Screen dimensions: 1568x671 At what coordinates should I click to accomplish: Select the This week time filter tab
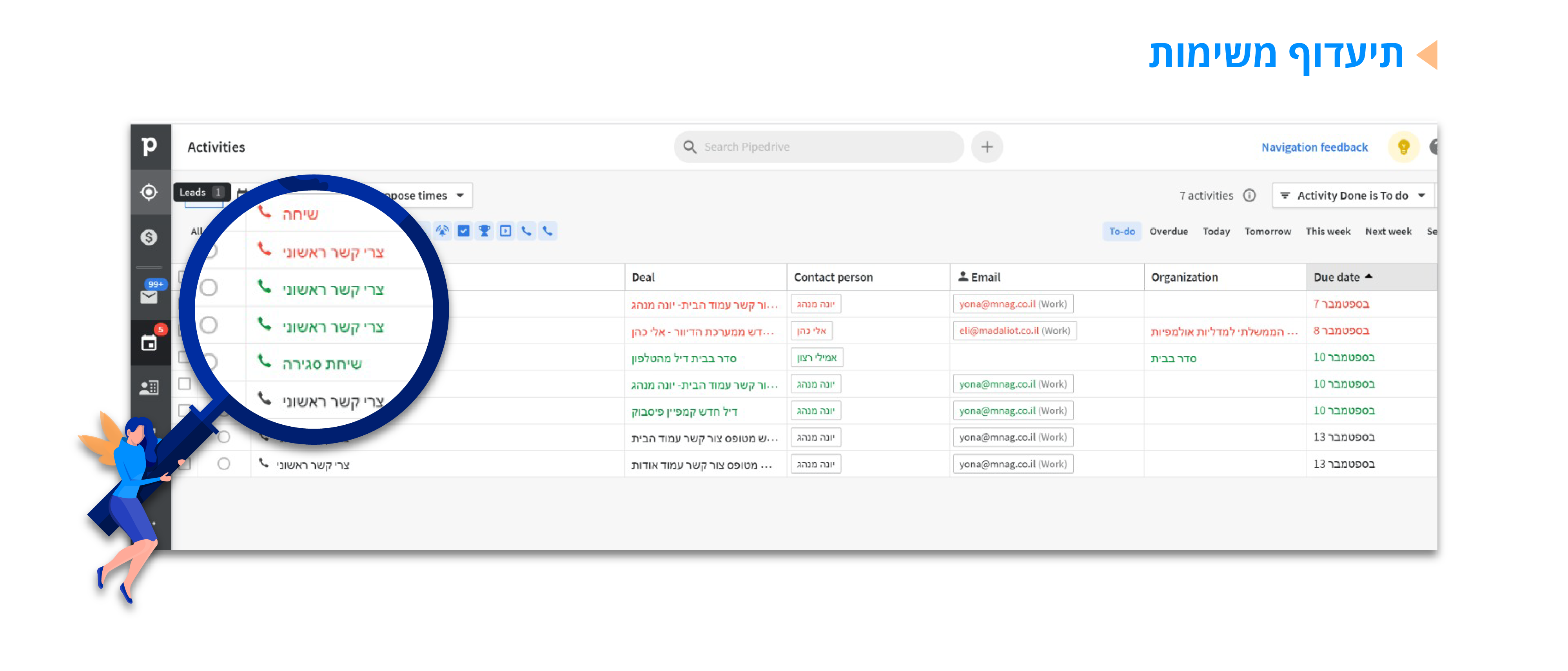click(1328, 231)
